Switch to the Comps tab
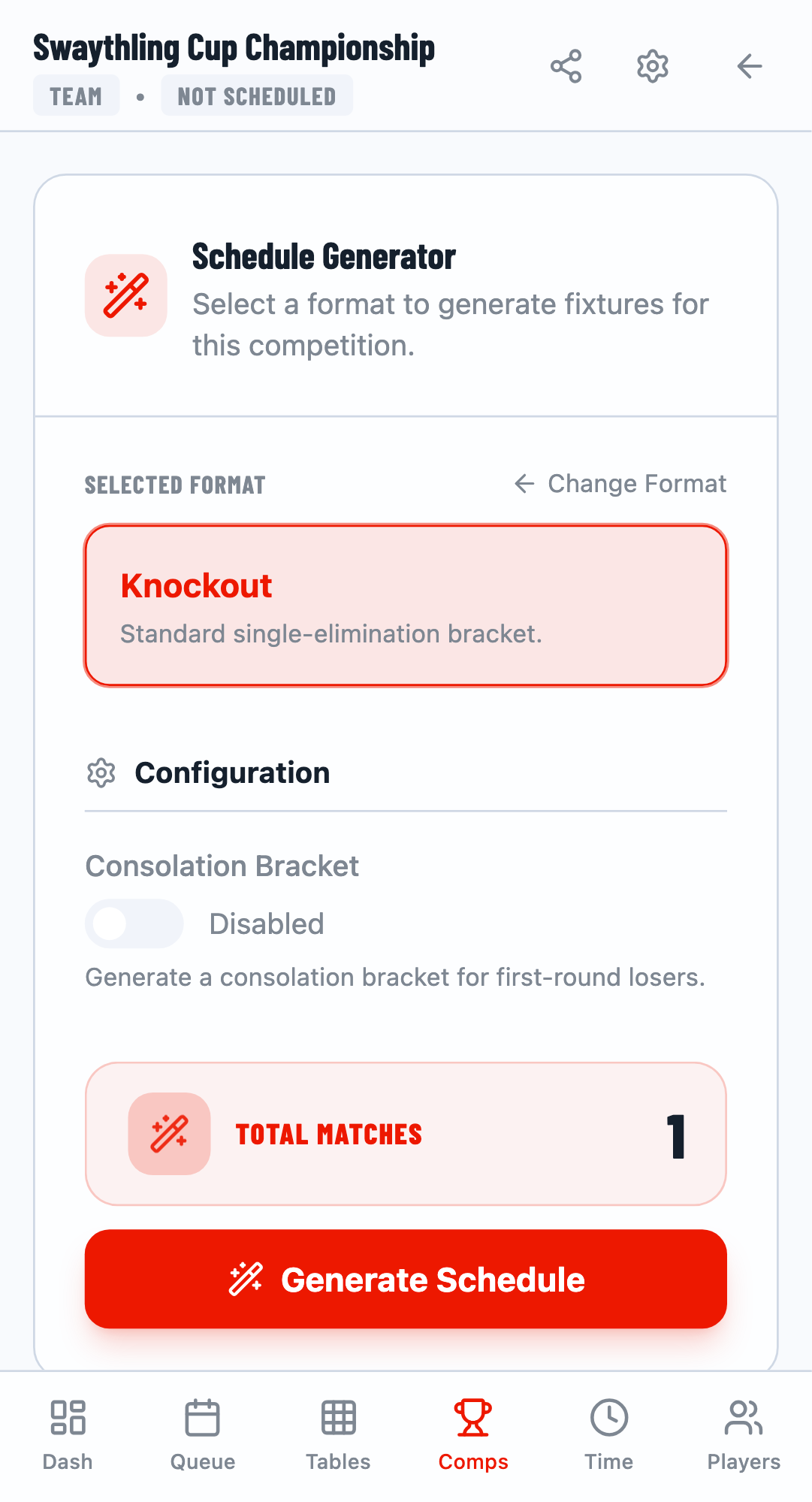Screen dimensions: 812x1502 coord(472,1434)
